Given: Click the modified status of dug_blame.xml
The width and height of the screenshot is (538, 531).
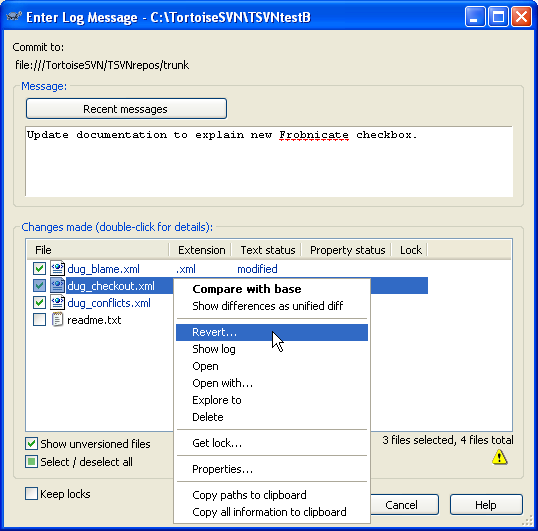Looking at the screenshot, I should [x=257, y=269].
